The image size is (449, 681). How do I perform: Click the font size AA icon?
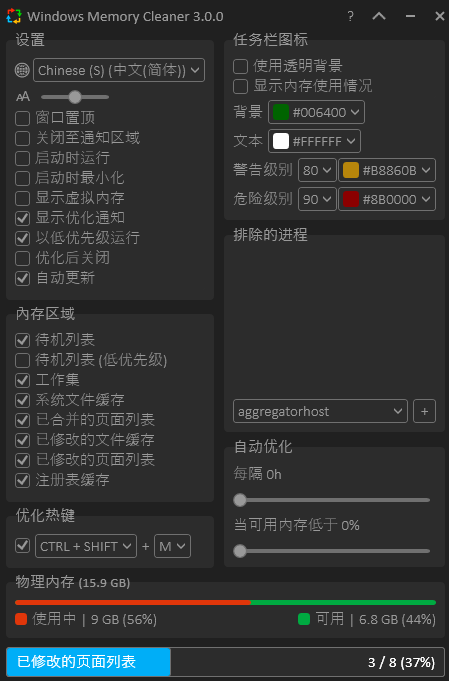pos(23,96)
